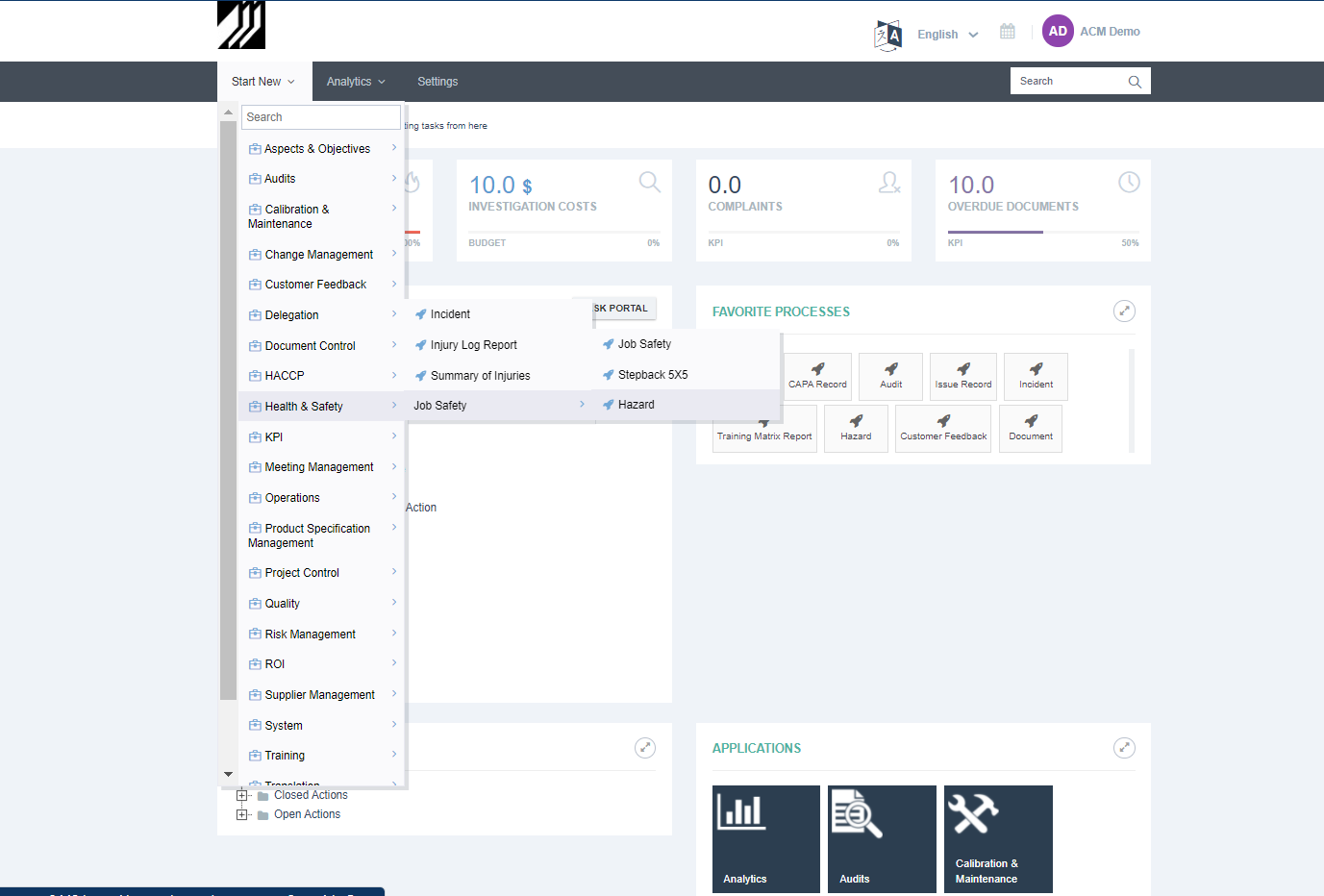Launch the Customer Feedback favorite tile

click(943, 429)
